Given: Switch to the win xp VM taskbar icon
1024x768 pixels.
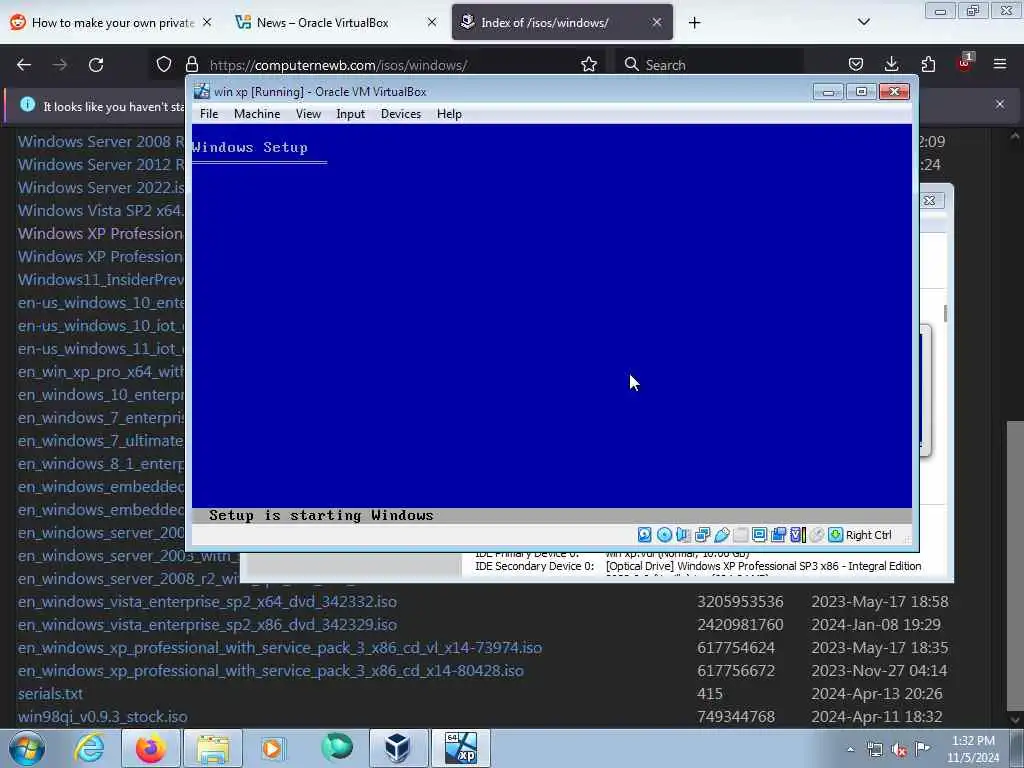Looking at the screenshot, I should point(460,748).
